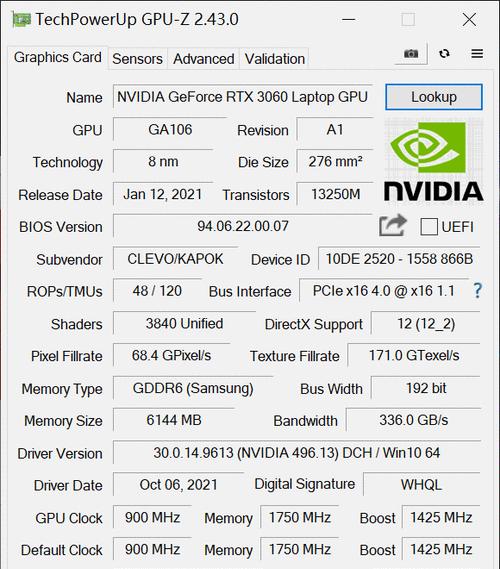
Task: Switch to the Sensors tab
Action: click(138, 59)
